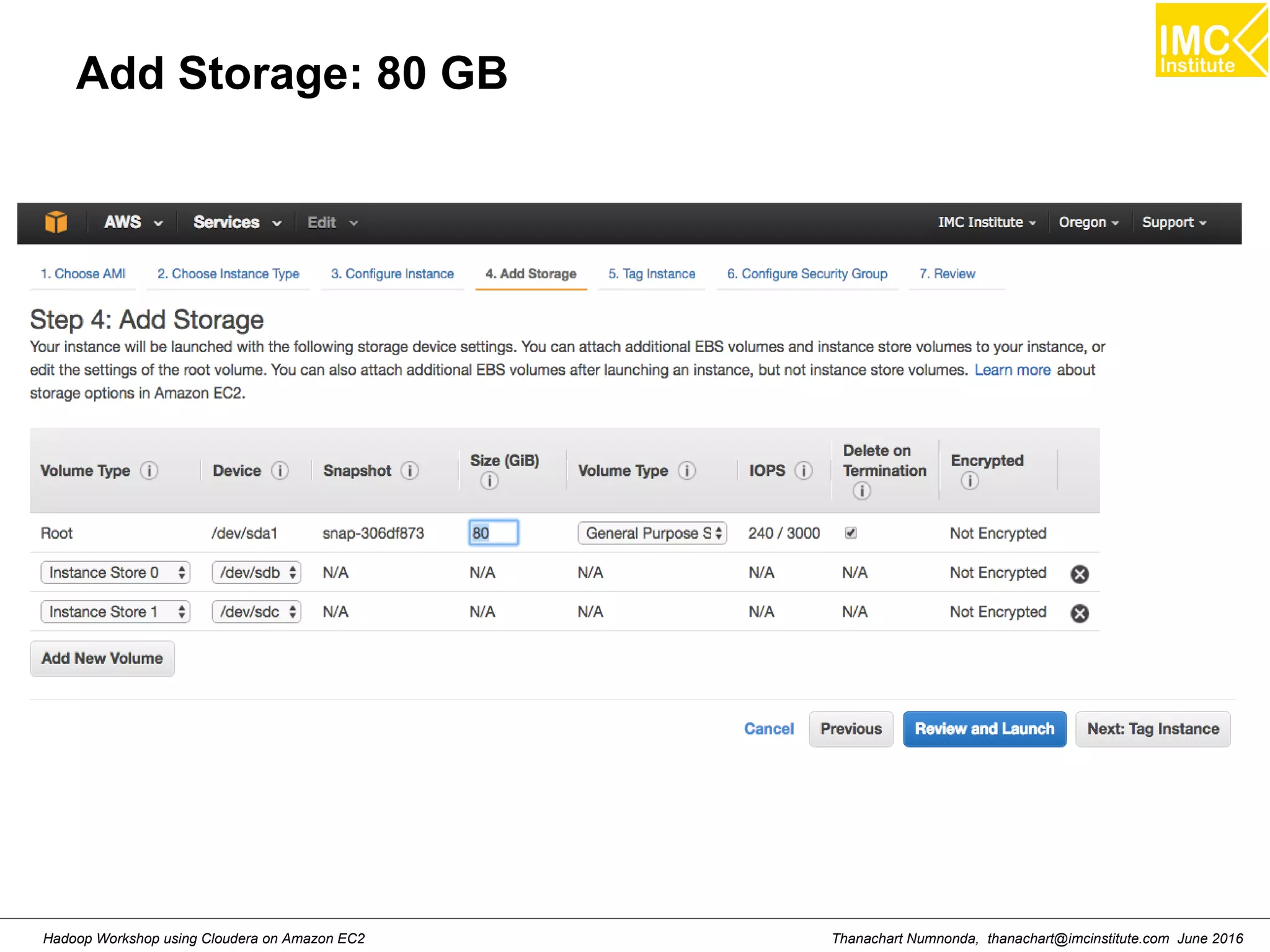Open the /dev/sdb device dropdown
The image size is (1270, 952).
coord(256,573)
